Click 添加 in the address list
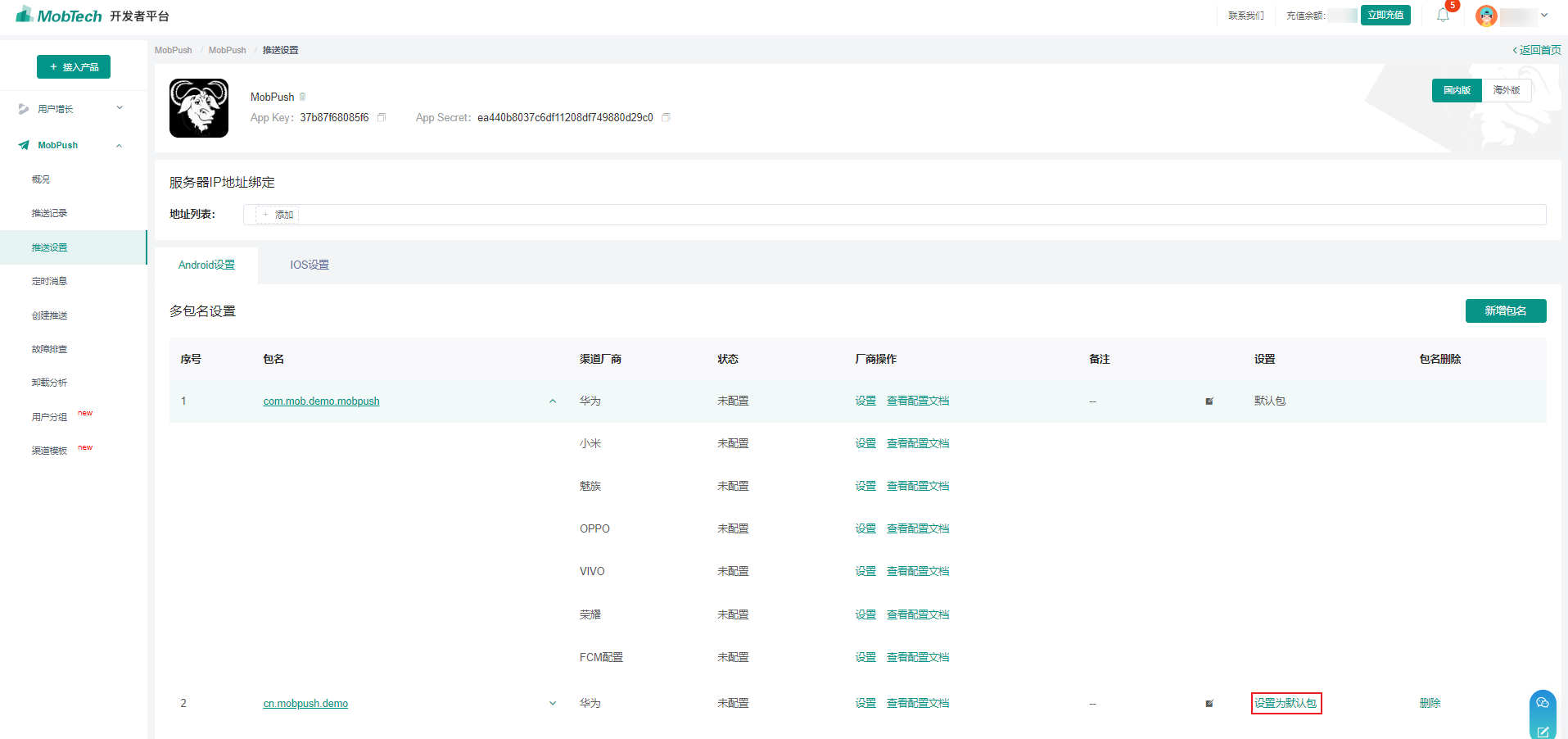 pos(278,215)
